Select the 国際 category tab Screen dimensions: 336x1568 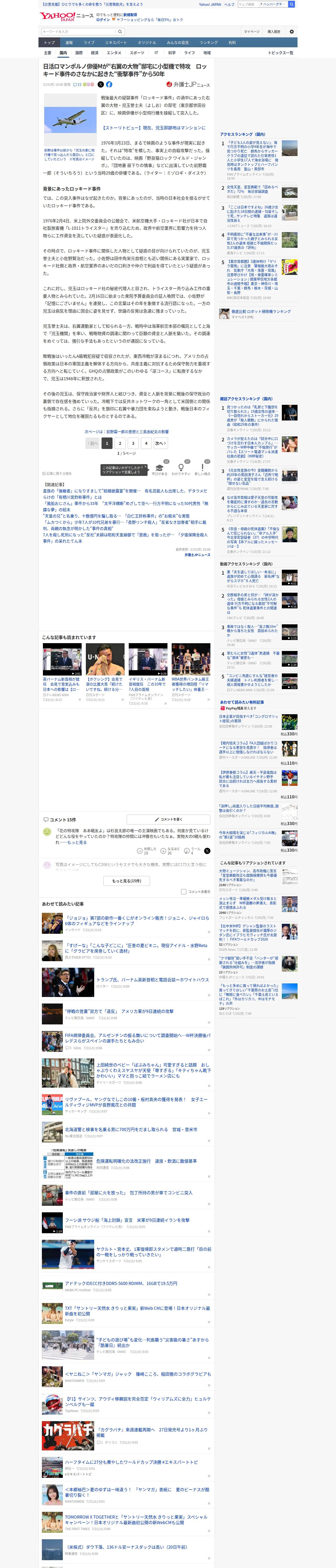click(x=79, y=53)
